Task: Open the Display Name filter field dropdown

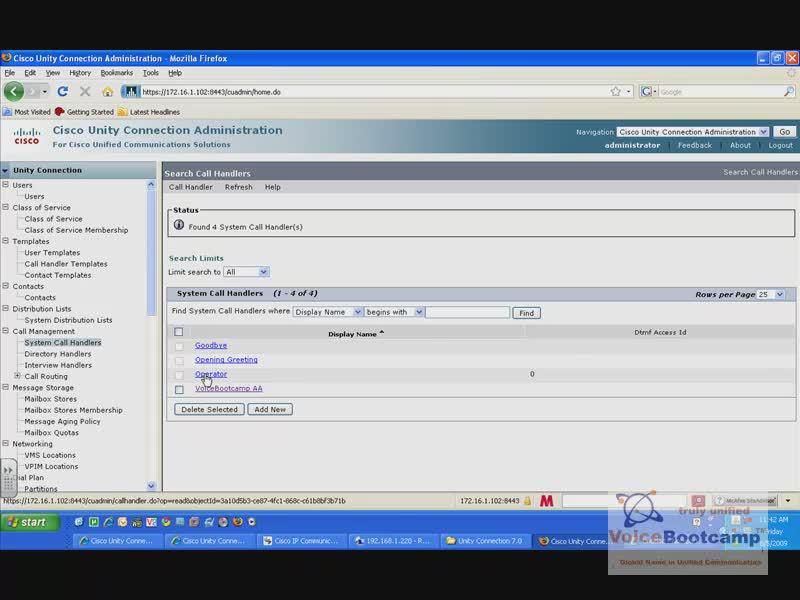Action: (328, 312)
